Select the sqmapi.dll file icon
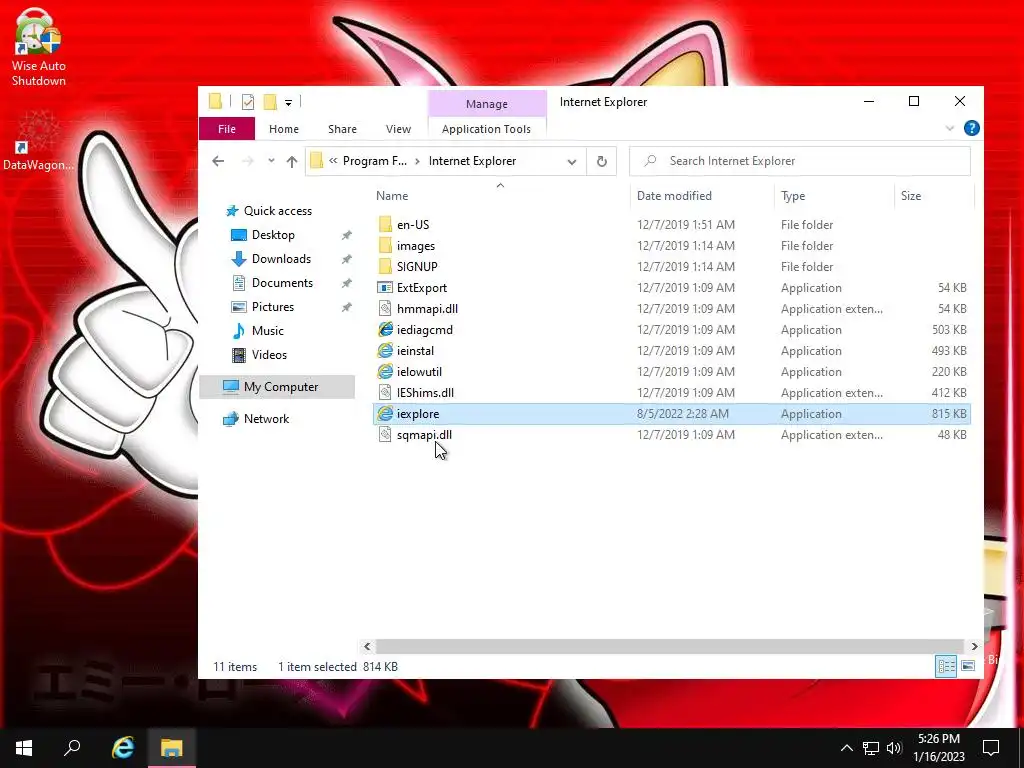Image resolution: width=1024 pixels, height=768 pixels. point(385,434)
